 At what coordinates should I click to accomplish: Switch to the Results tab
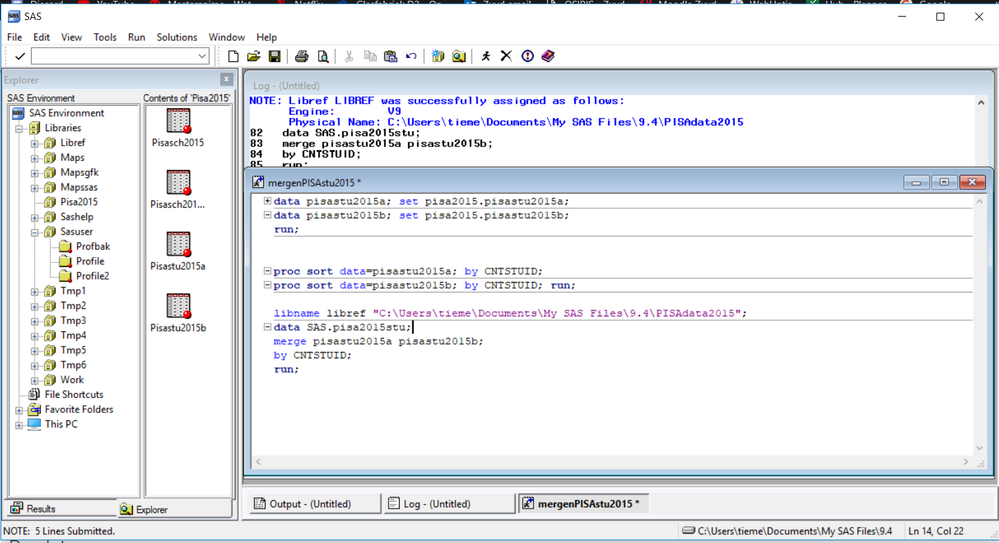(34, 509)
